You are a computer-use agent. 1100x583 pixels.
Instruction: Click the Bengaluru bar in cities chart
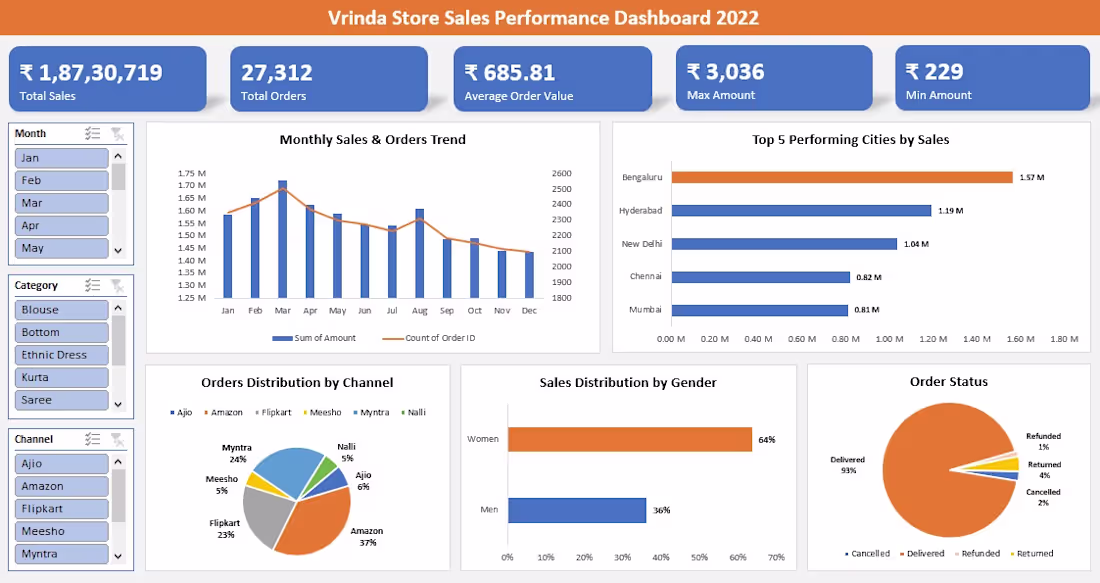click(x=842, y=177)
